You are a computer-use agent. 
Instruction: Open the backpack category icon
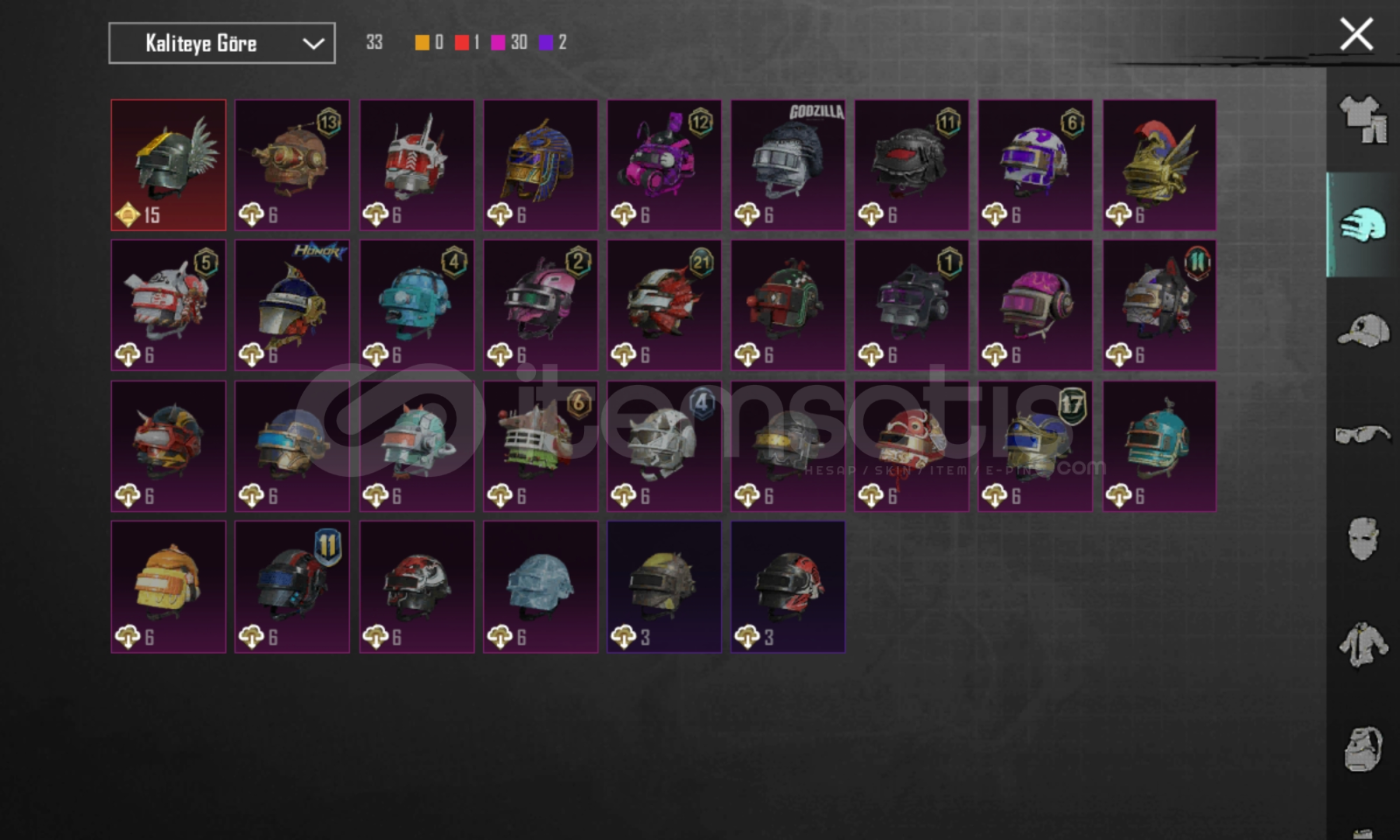[x=1363, y=748]
